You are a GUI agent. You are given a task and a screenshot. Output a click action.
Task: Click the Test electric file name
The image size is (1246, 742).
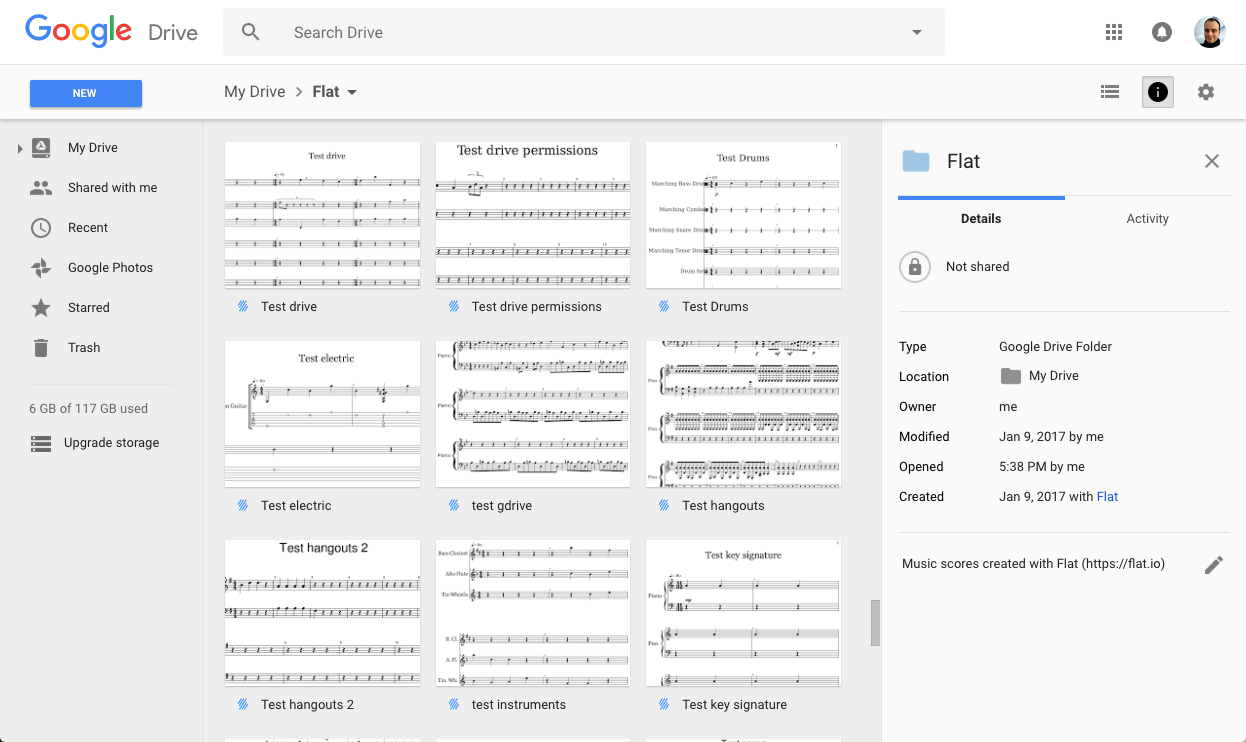coord(296,505)
